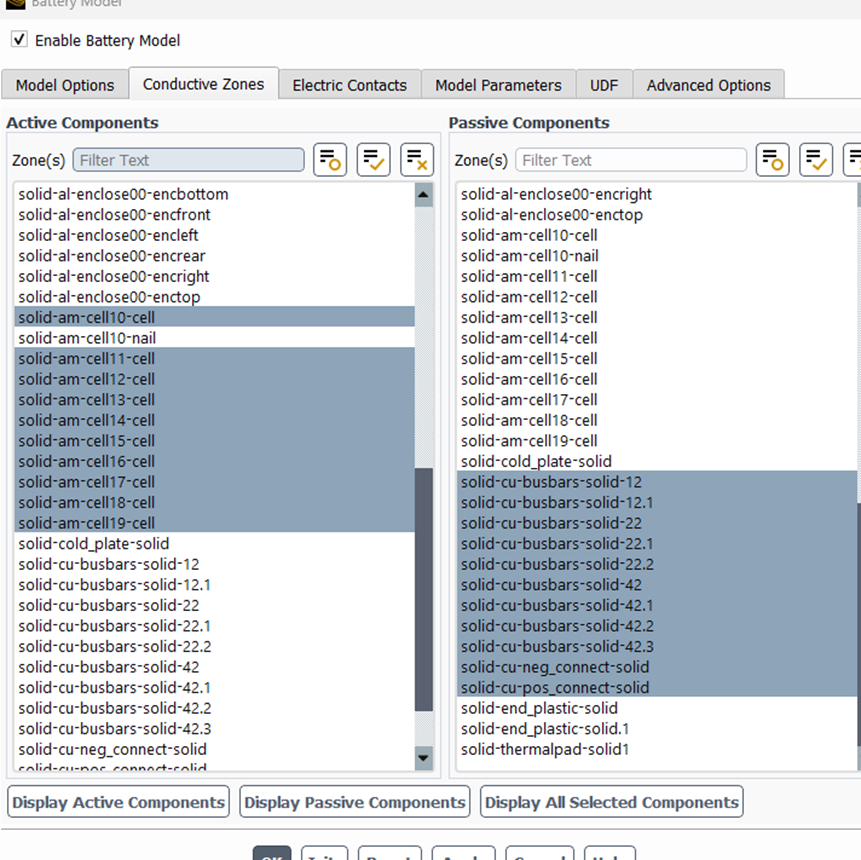Select all shown zones in Active Components
The height and width of the screenshot is (860, 861).
point(373,160)
